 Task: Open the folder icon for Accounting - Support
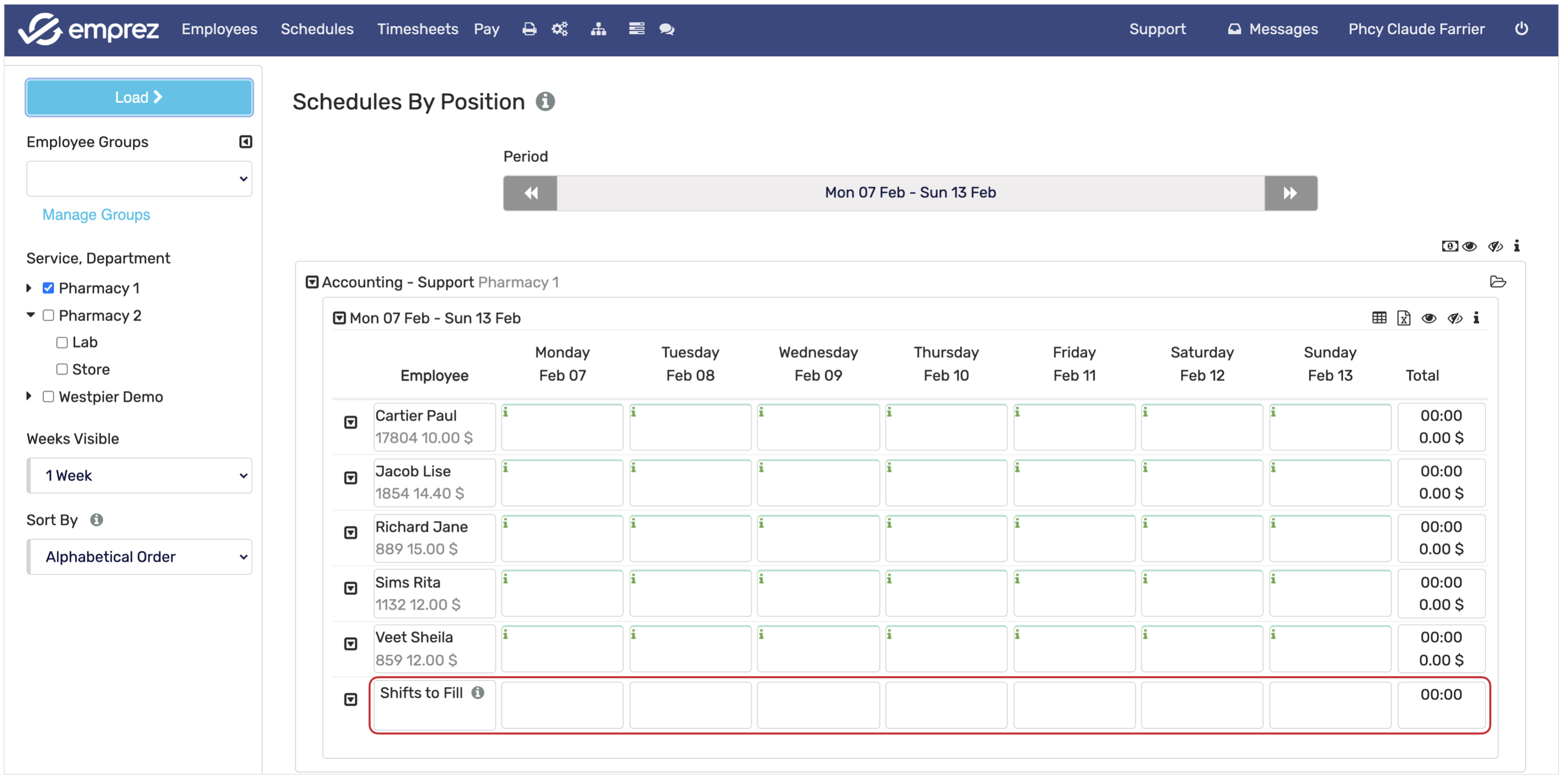coord(1498,282)
